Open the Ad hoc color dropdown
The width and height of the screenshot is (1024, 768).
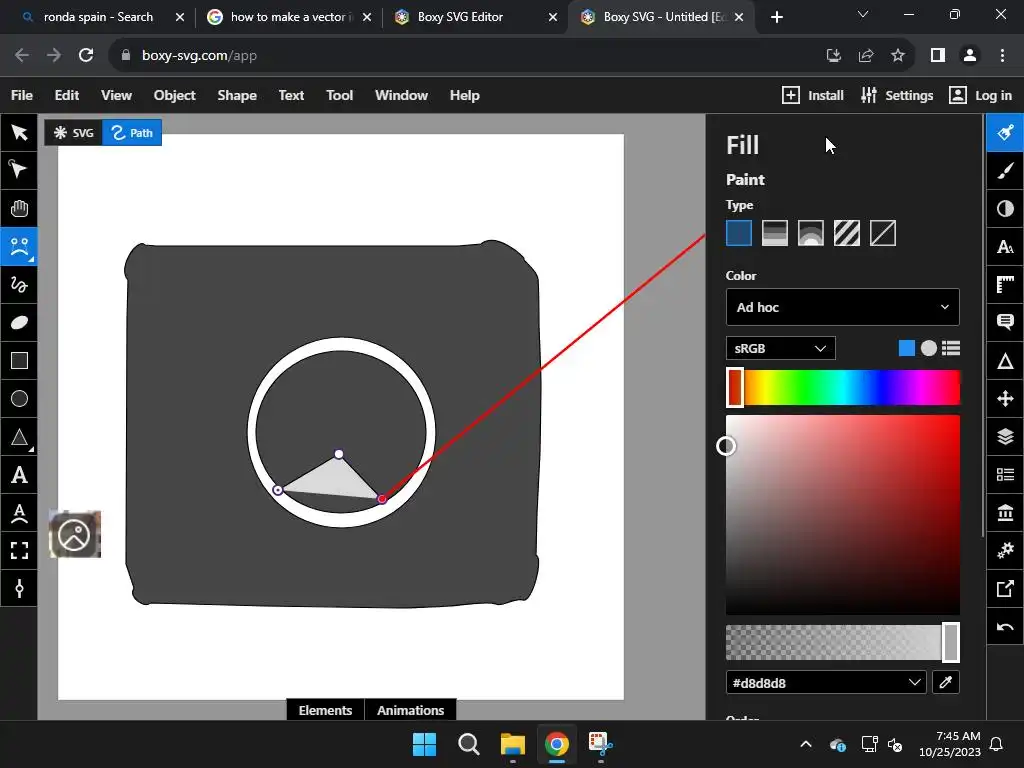coord(842,307)
